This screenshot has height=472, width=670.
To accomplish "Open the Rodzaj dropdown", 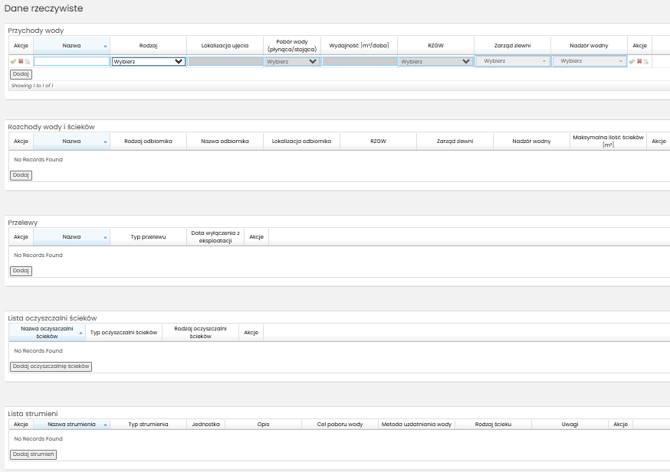I will (148, 61).
